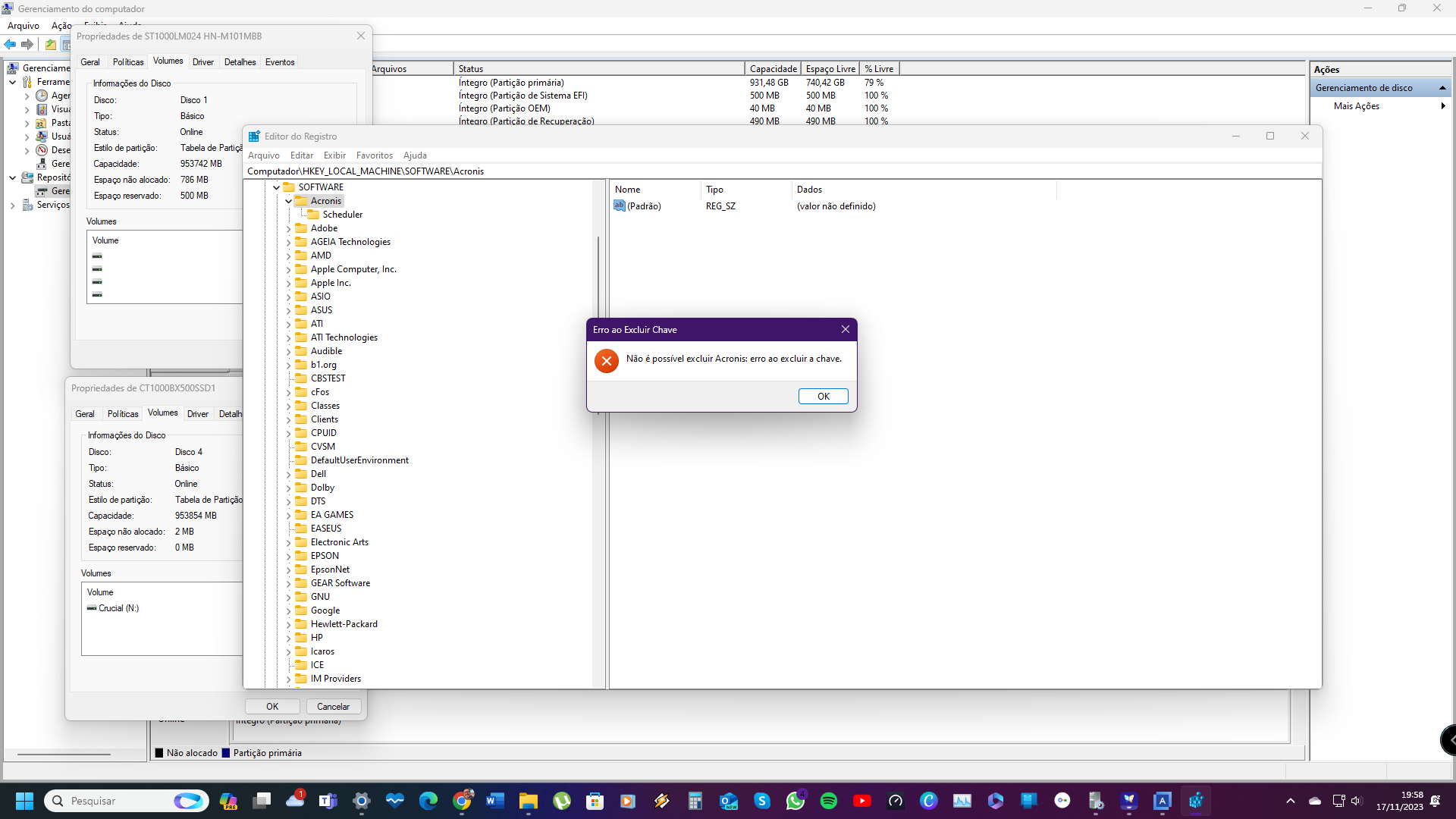Select the GEAR Software key folder
This screenshot has width=1456, height=819.
[x=334, y=583]
